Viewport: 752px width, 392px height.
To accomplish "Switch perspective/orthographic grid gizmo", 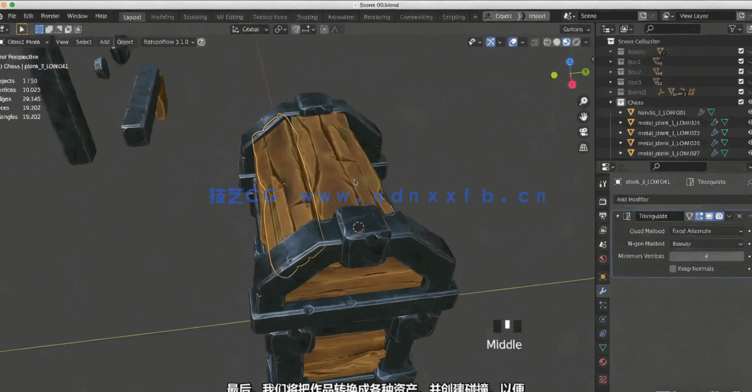I will (x=583, y=147).
